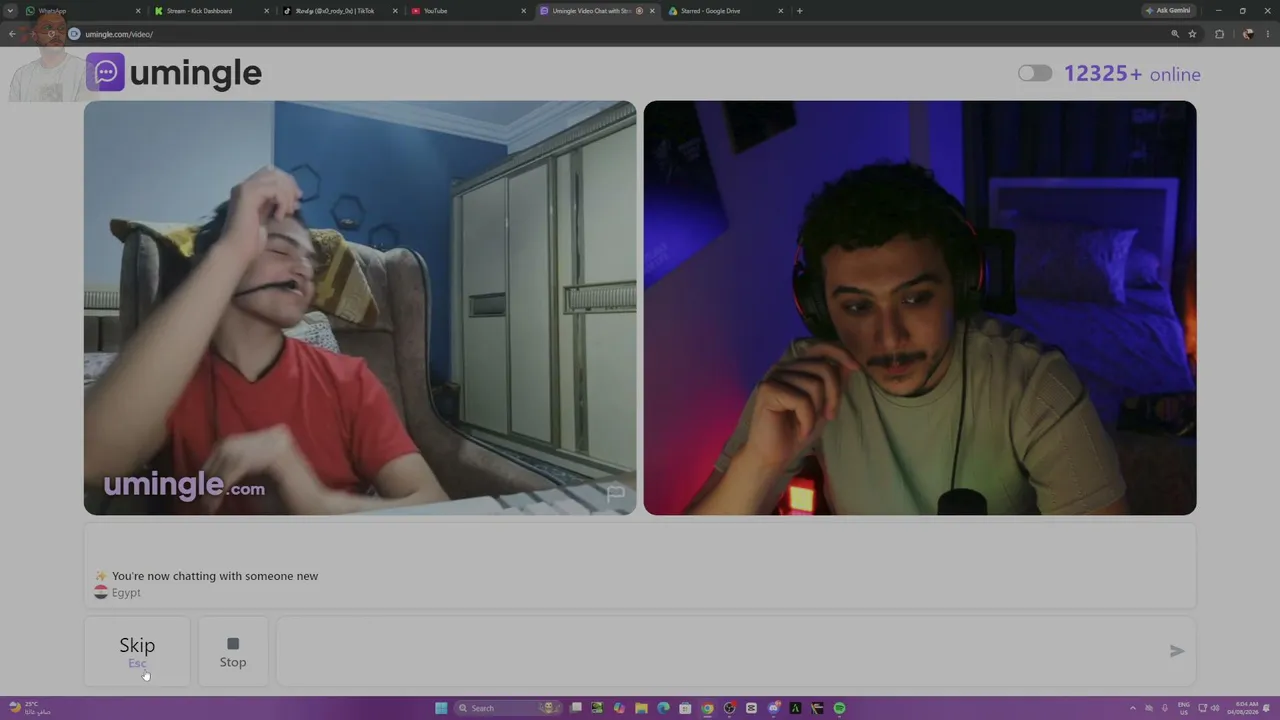Open the Windows Start menu

tap(441, 708)
